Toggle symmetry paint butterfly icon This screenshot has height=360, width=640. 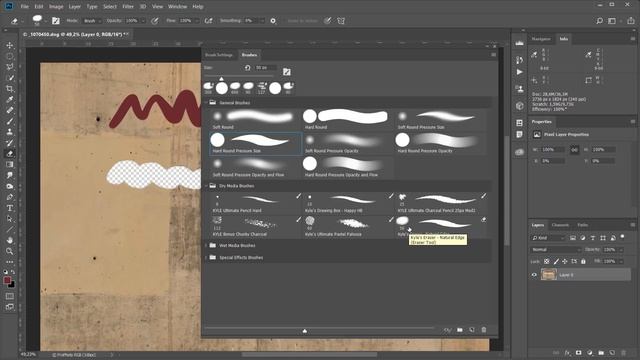click(341, 21)
